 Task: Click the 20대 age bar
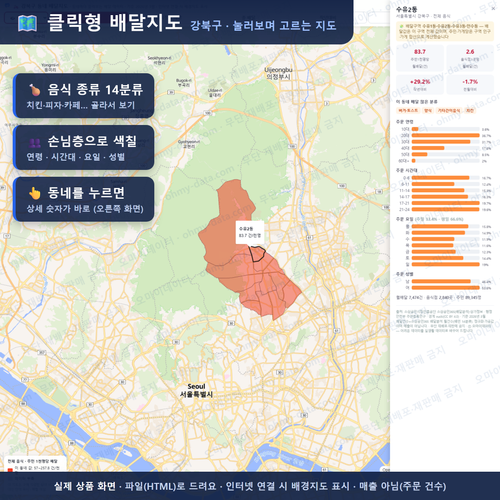click(x=445, y=135)
